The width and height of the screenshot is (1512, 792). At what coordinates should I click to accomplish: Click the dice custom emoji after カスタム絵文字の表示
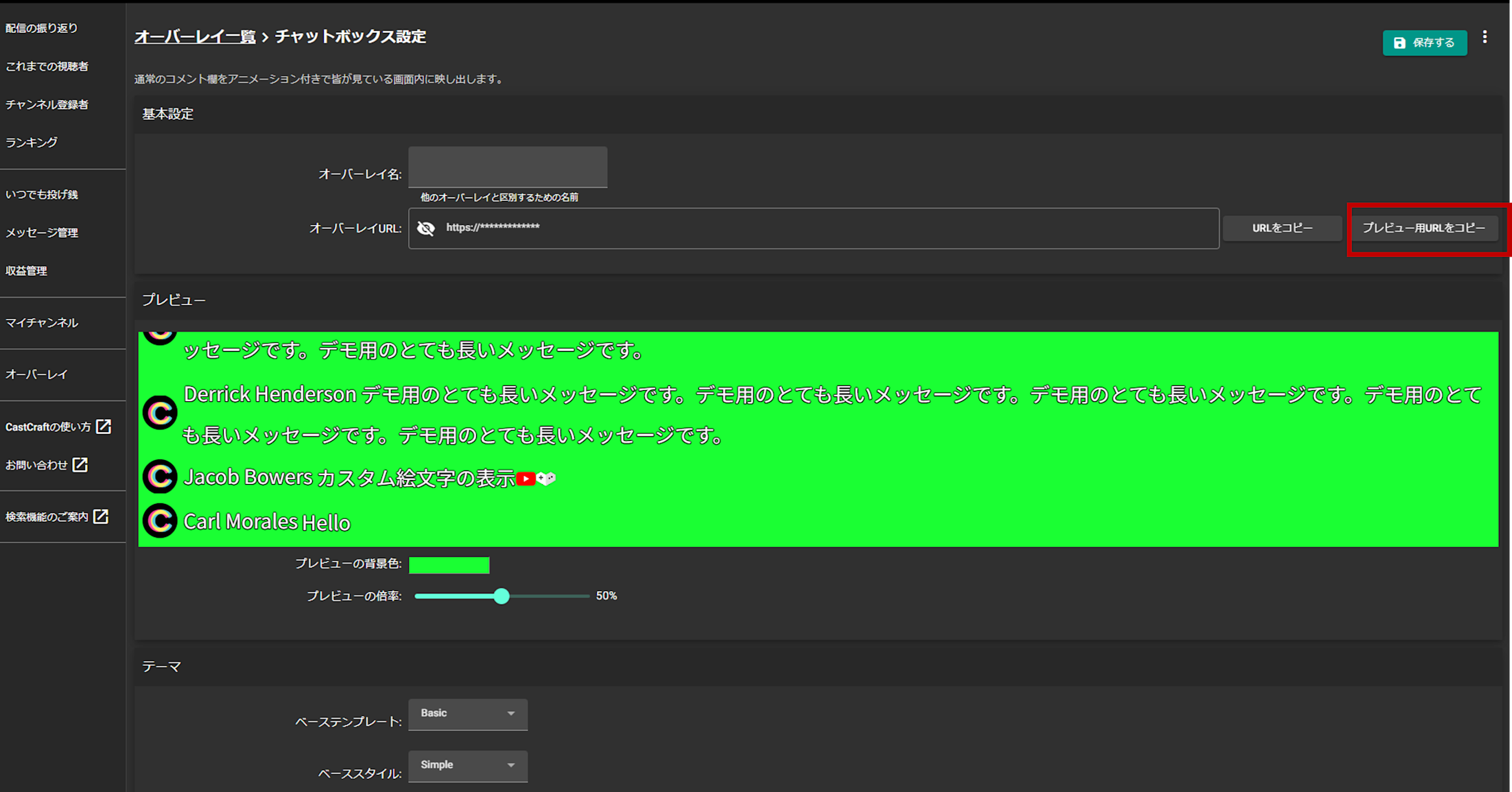pos(545,479)
